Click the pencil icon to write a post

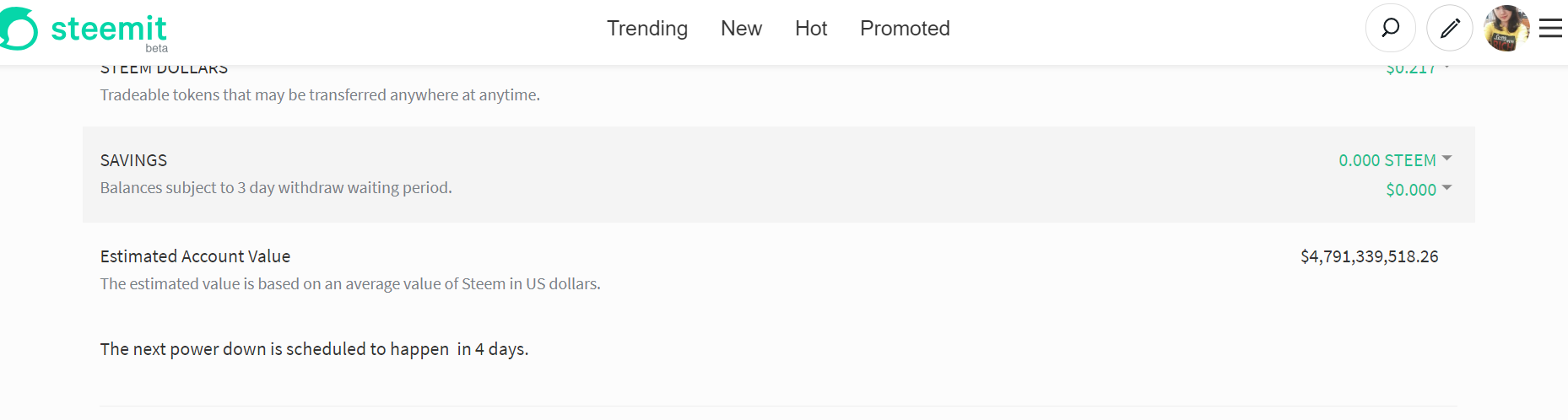(1450, 28)
